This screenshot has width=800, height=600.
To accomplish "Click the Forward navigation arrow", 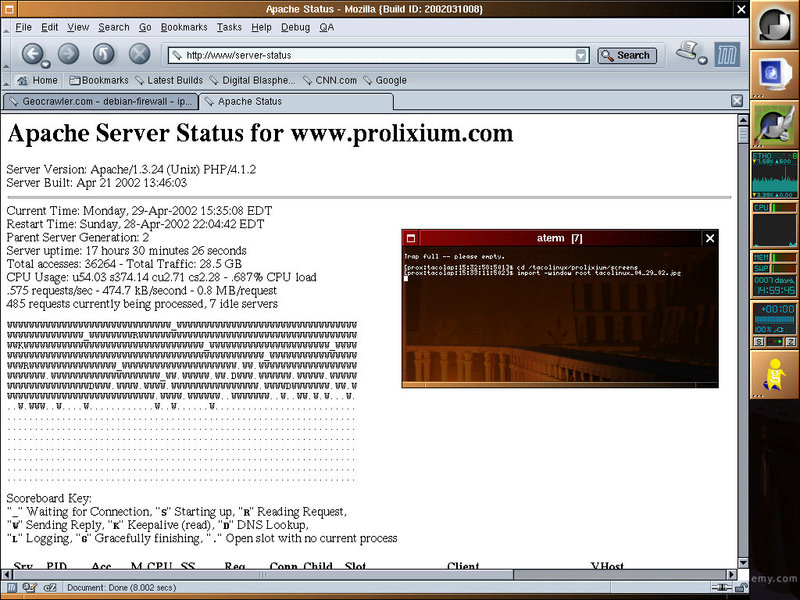I will pyautogui.click(x=68, y=54).
